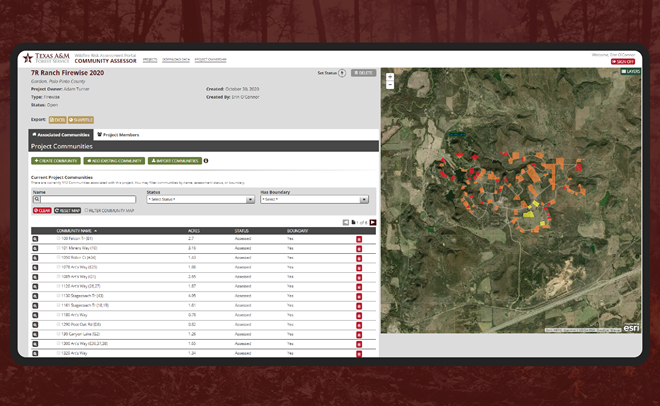
Task: Check the 101 Miners Way row checkbox
Action: pos(59,248)
